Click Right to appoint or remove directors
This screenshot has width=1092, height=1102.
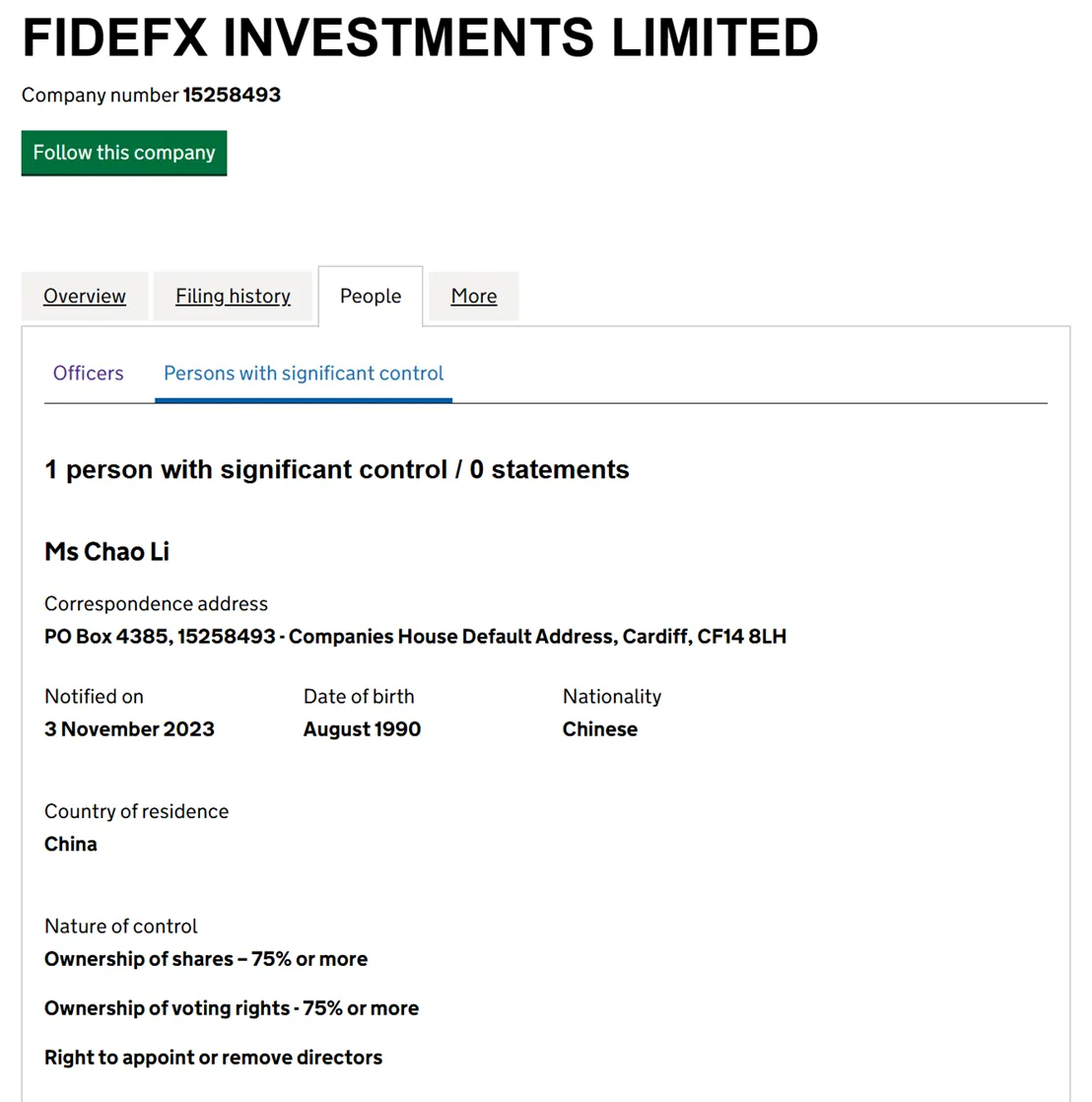(x=214, y=1057)
